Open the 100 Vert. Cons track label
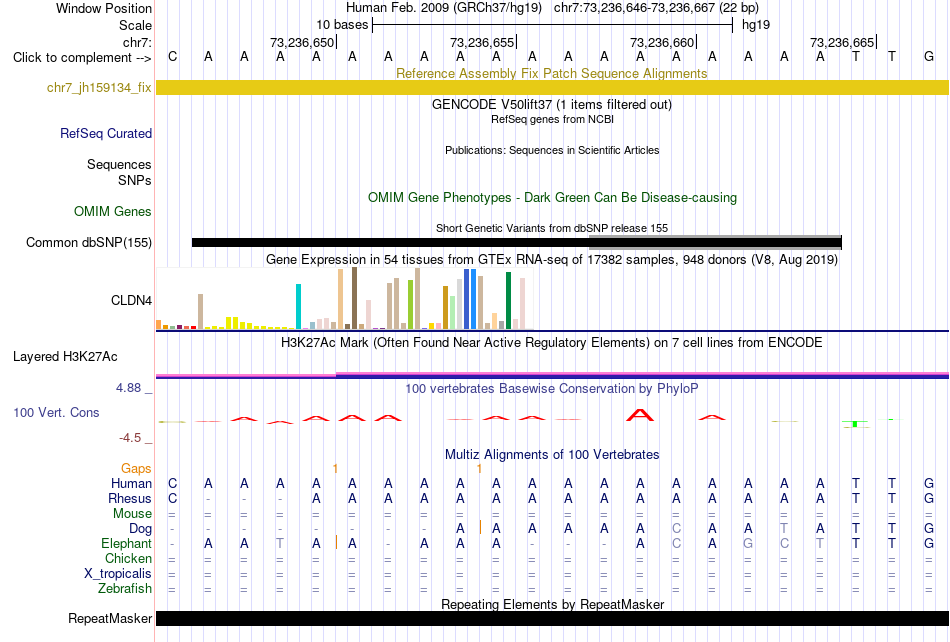Viewport: 950px width, 642px height. click(56, 412)
